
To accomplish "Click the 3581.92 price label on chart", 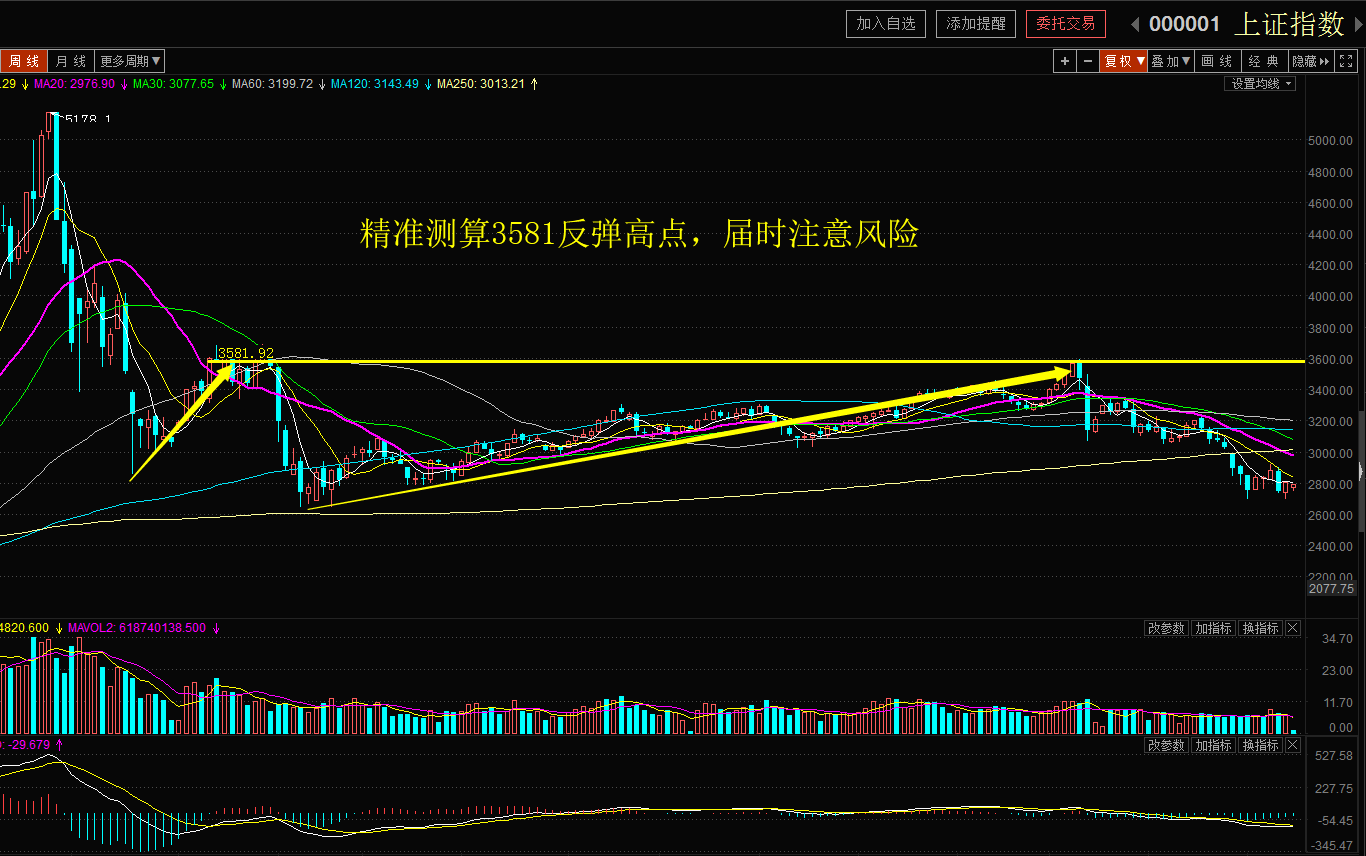I will 246,353.
